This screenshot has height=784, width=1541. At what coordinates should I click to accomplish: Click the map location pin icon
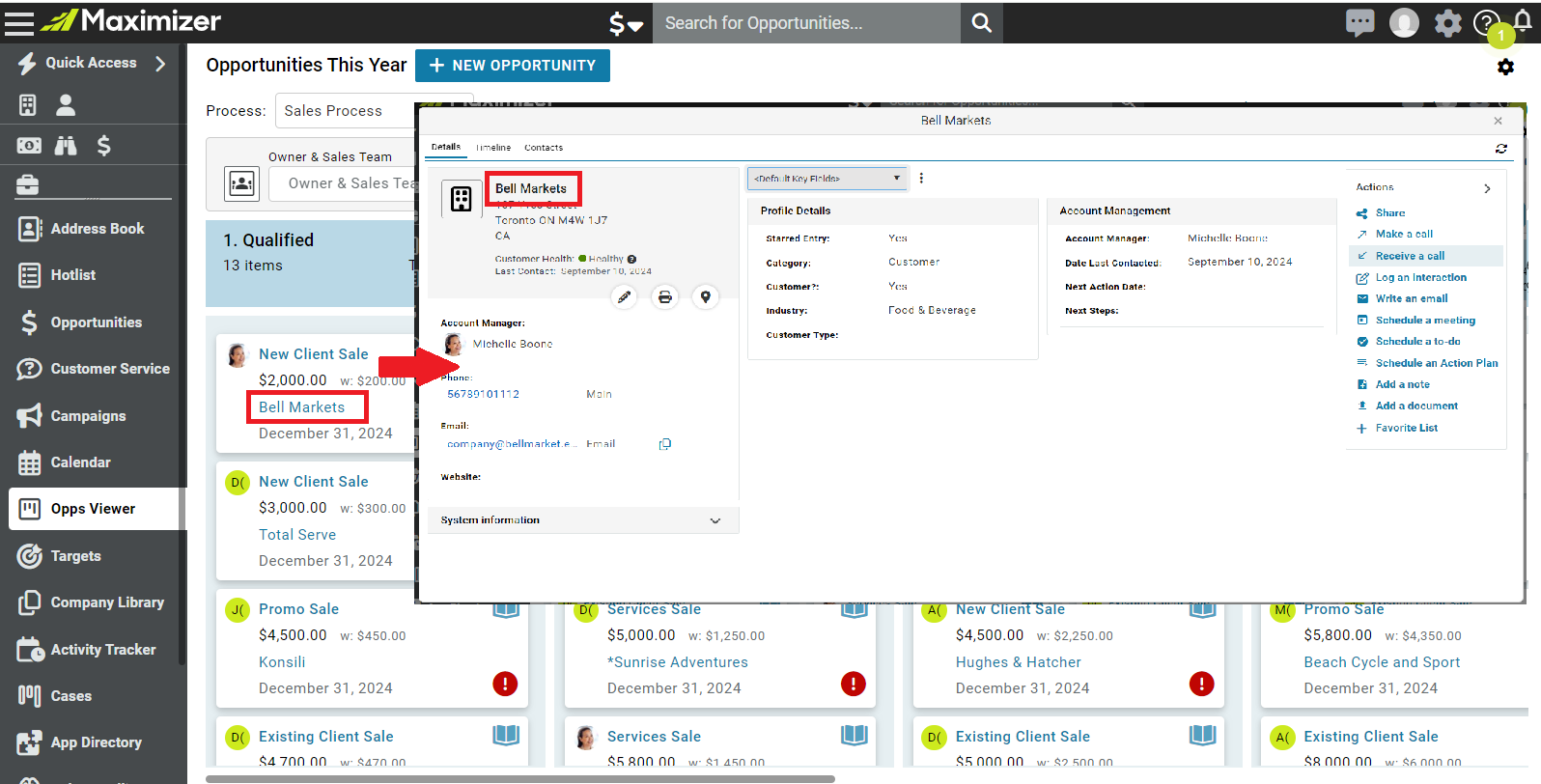(x=706, y=297)
